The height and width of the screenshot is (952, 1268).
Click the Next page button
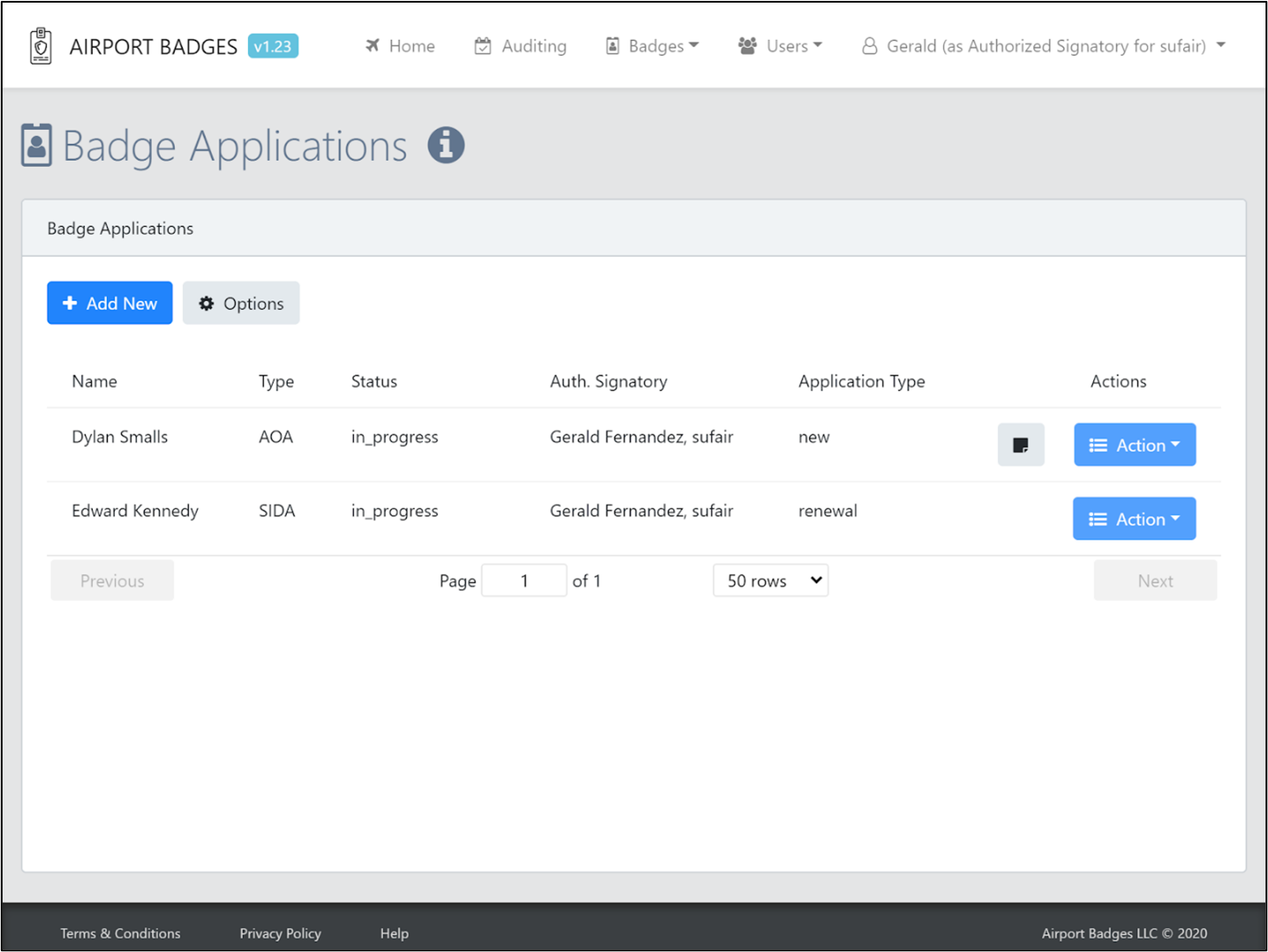pyautogui.click(x=1155, y=580)
